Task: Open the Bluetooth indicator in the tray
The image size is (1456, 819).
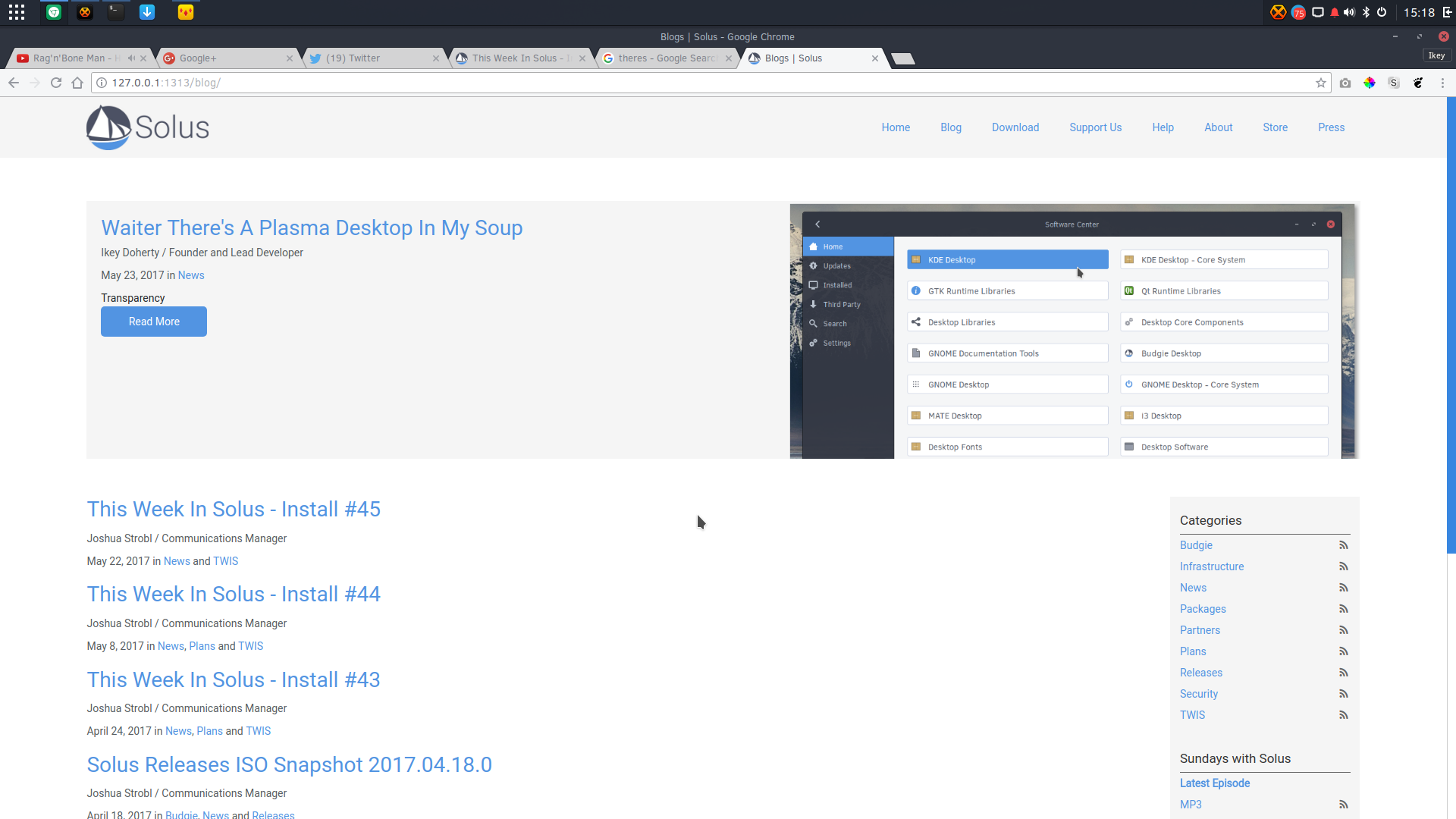Action: pyautogui.click(x=1366, y=12)
